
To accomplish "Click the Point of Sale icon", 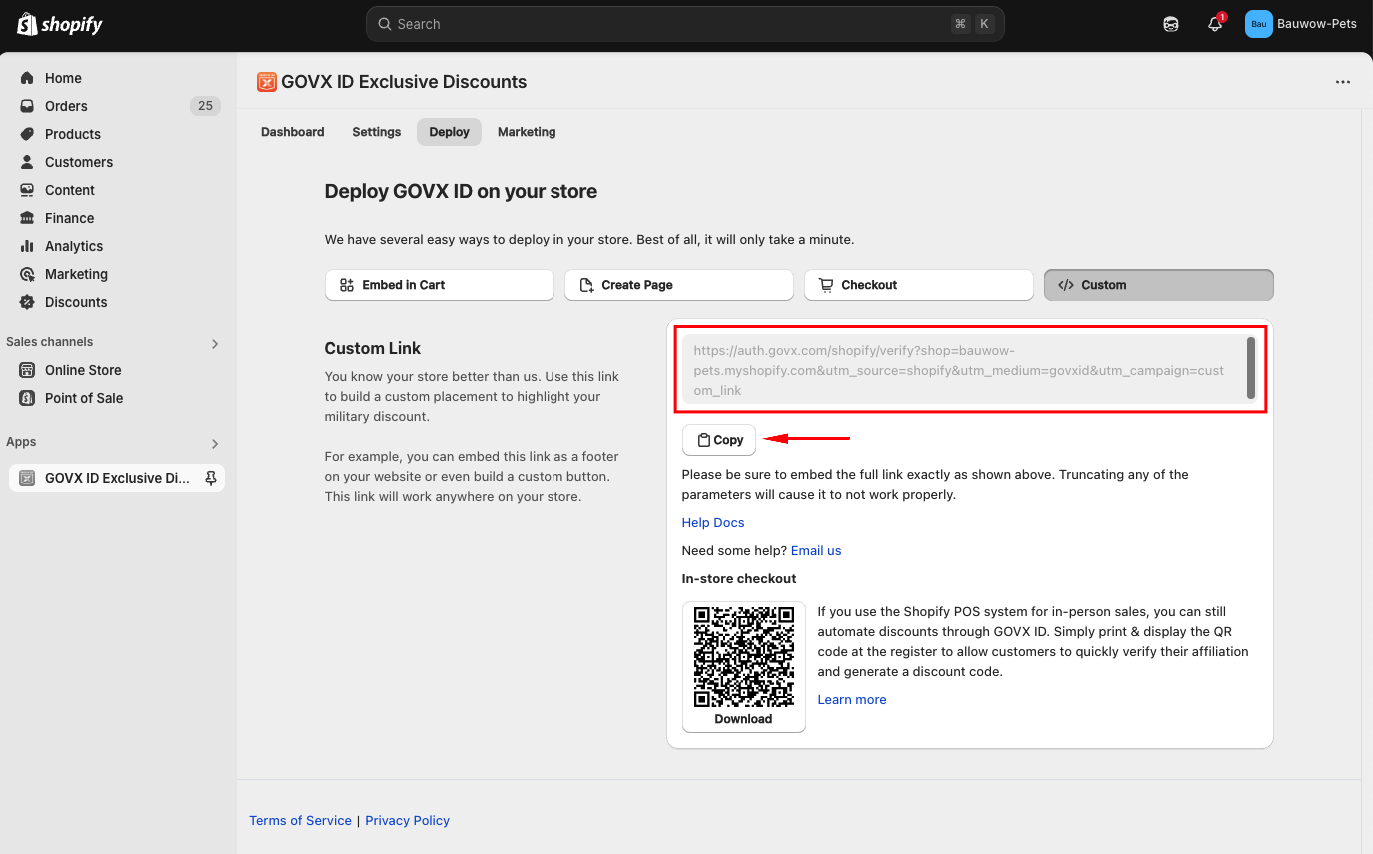I will [x=27, y=398].
